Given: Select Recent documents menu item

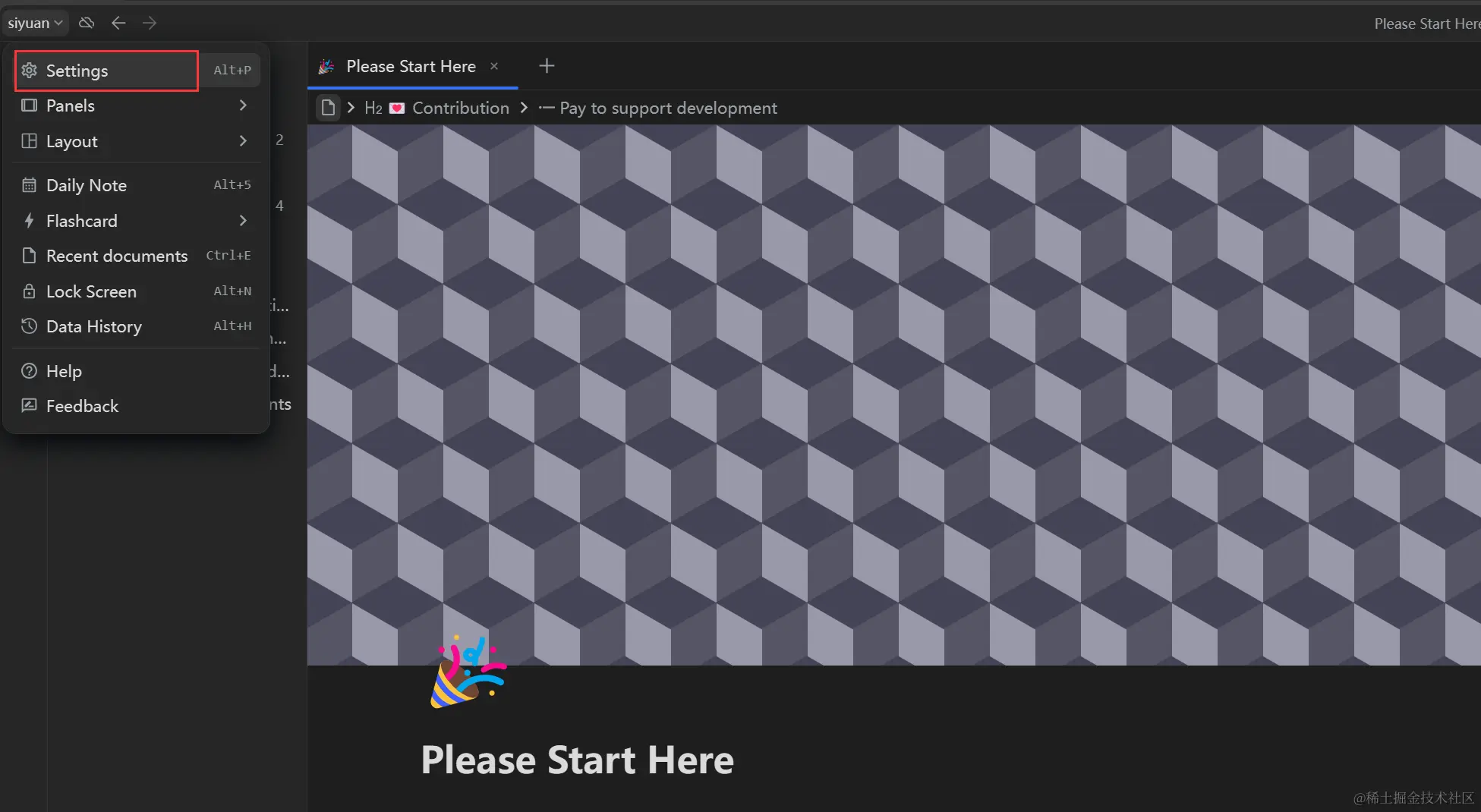Looking at the screenshot, I should click(x=117, y=256).
